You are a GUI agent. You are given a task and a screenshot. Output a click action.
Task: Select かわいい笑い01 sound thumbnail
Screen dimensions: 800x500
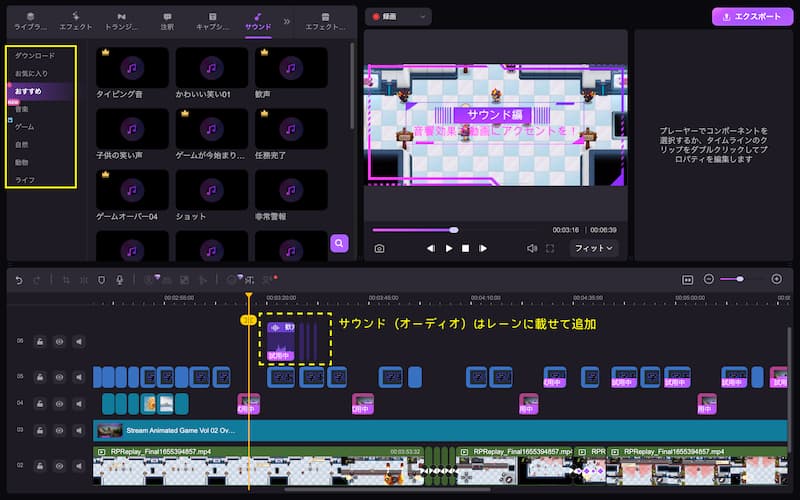tap(212, 67)
